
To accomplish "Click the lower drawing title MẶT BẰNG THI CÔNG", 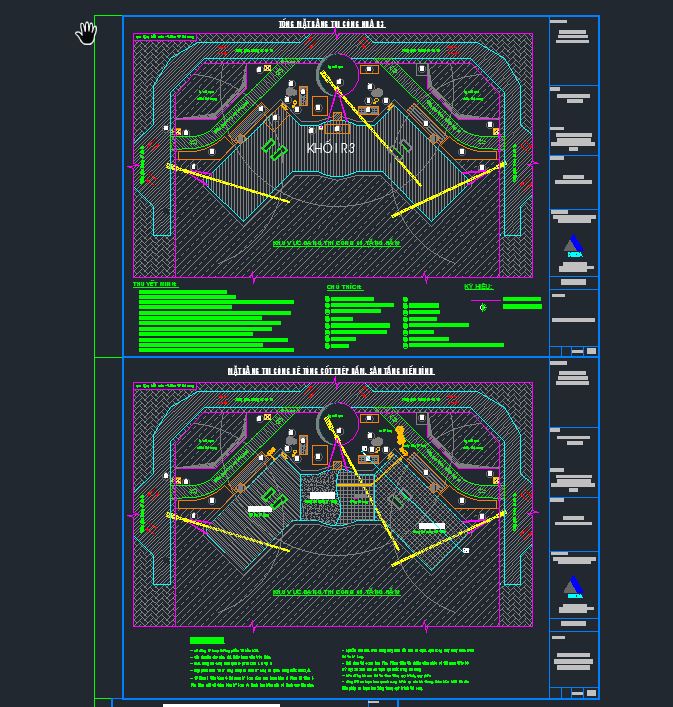I will tap(330, 371).
